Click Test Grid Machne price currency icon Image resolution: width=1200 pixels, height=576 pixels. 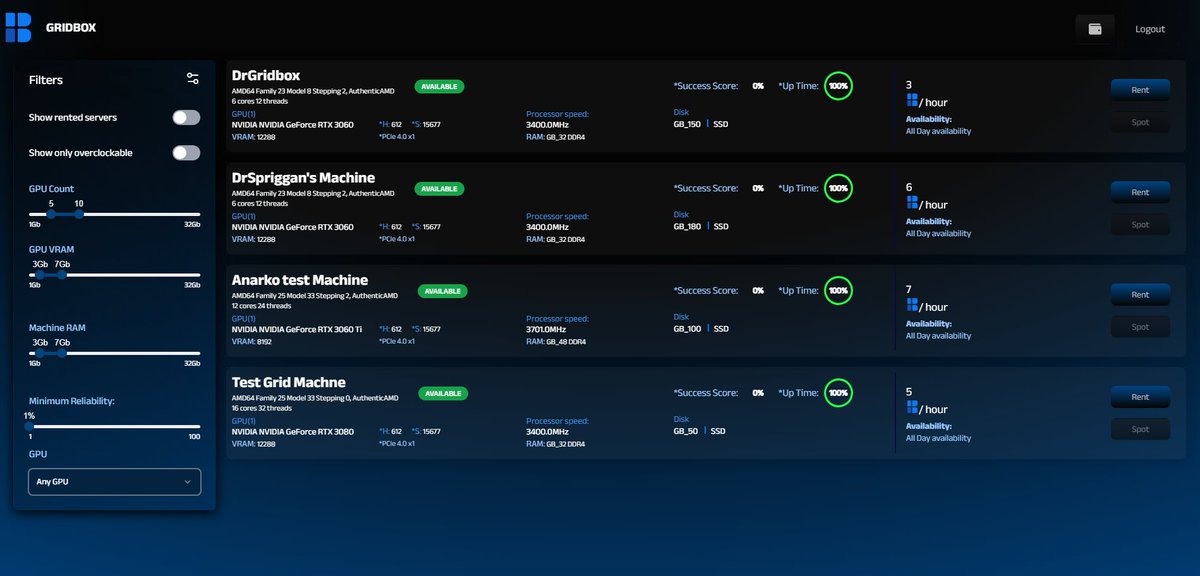[x=911, y=407]
